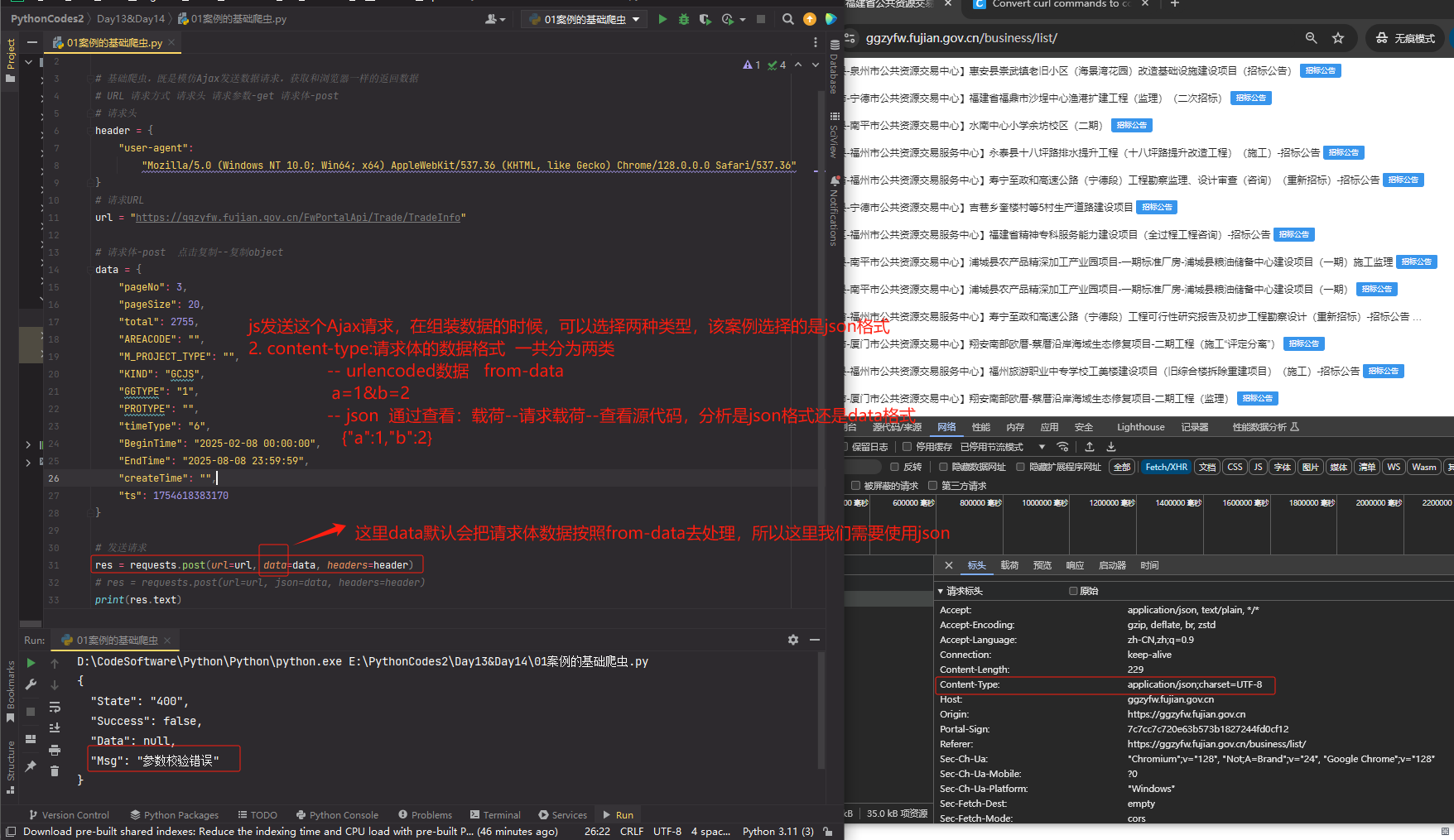Click the Run console vertical scrollbar
This screenshot has height=840, width=1454.
821,710
